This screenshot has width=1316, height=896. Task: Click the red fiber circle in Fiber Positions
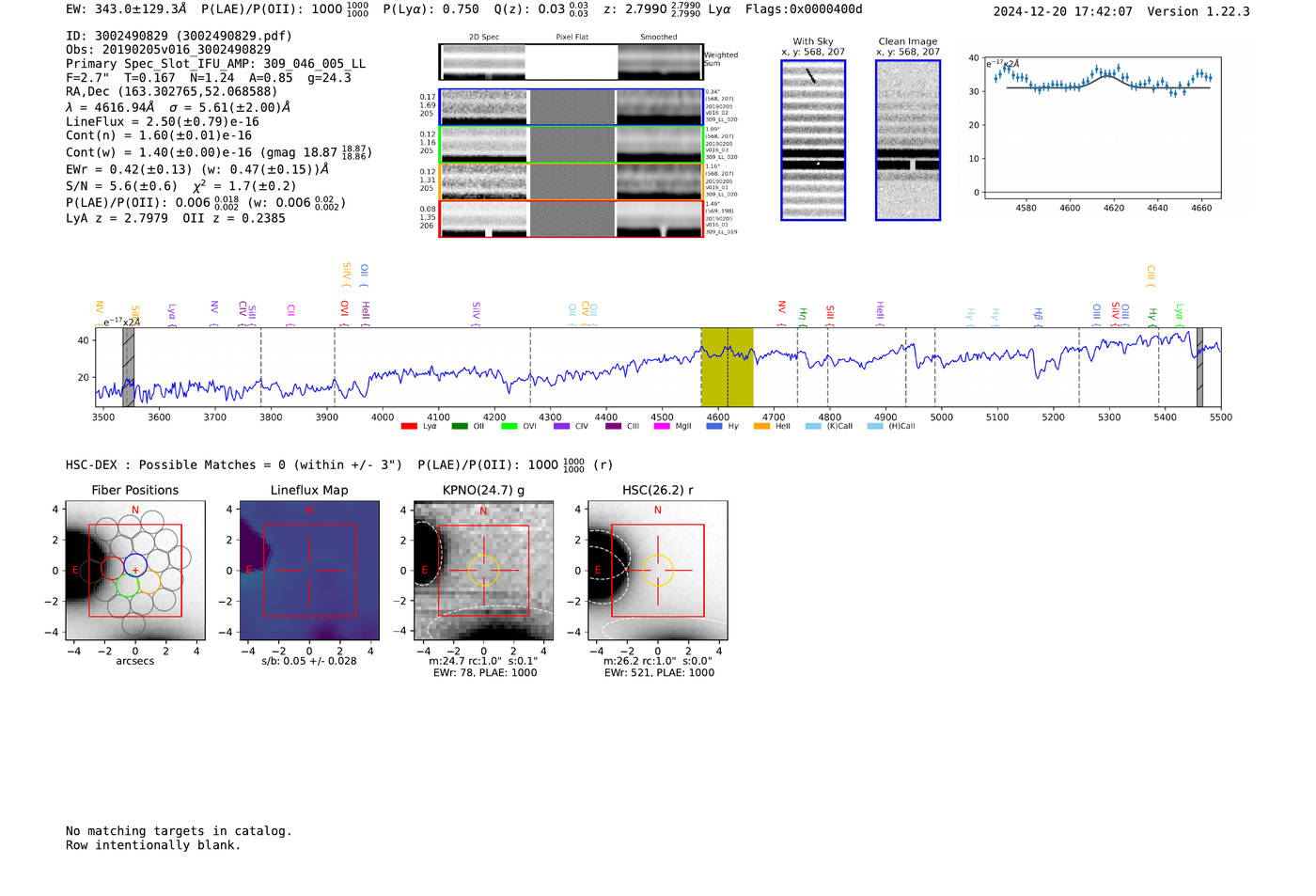tap(113, 568)
